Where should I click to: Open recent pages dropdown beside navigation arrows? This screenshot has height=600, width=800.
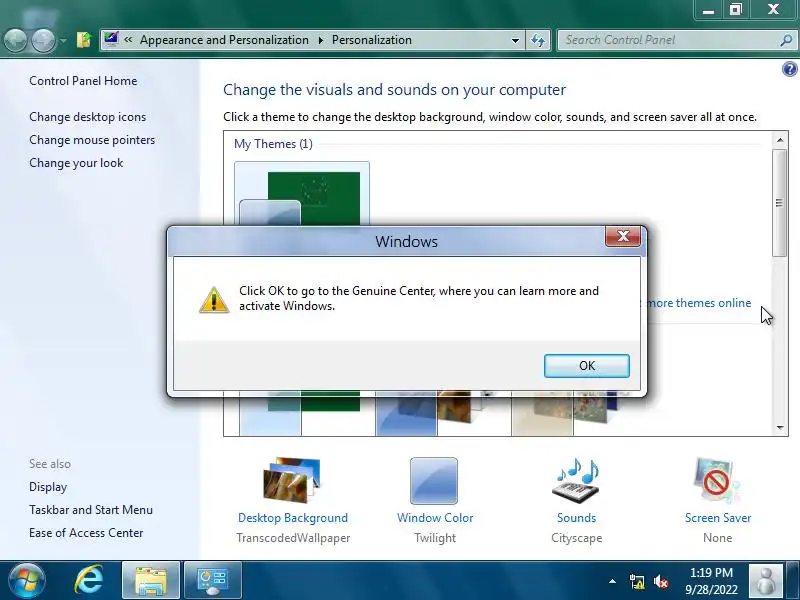pos(63,40)
